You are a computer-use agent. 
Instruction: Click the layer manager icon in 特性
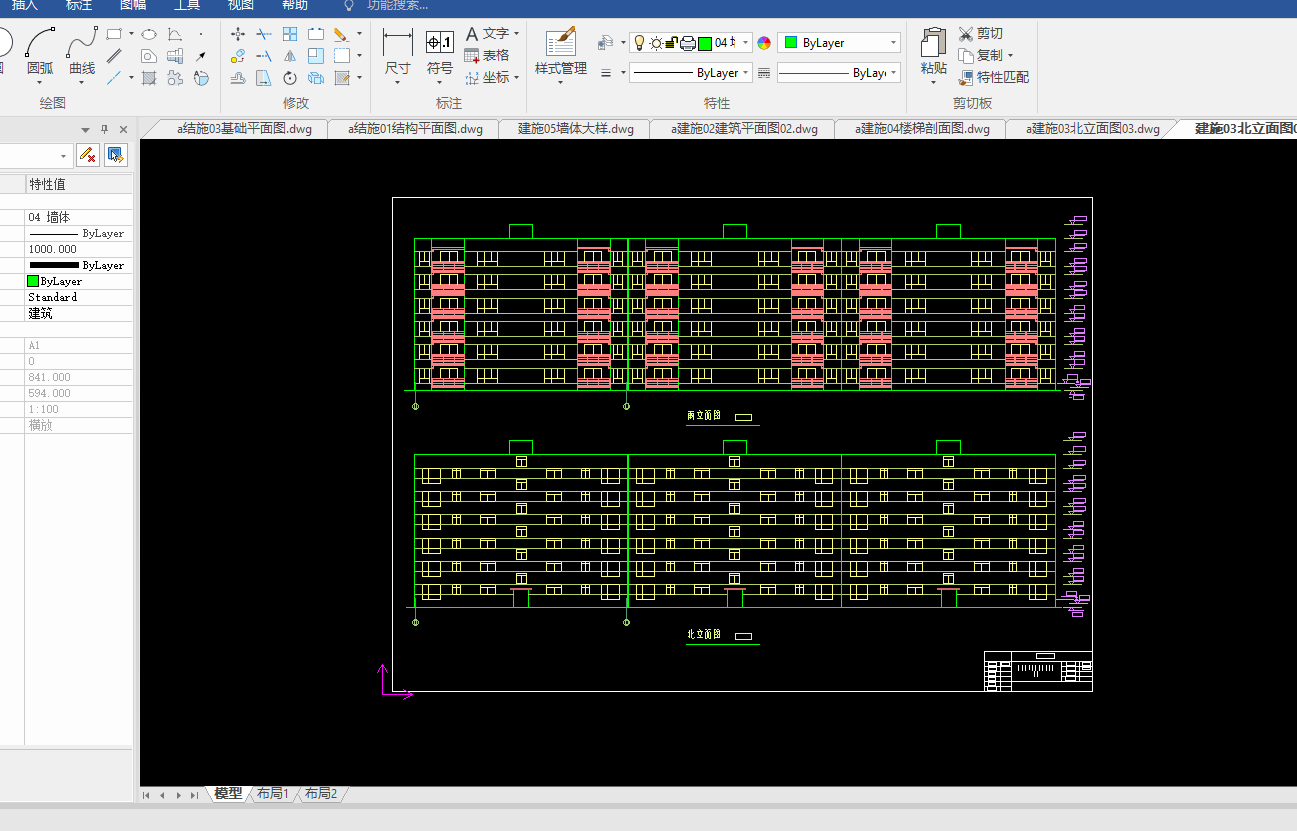coord(605,43)
